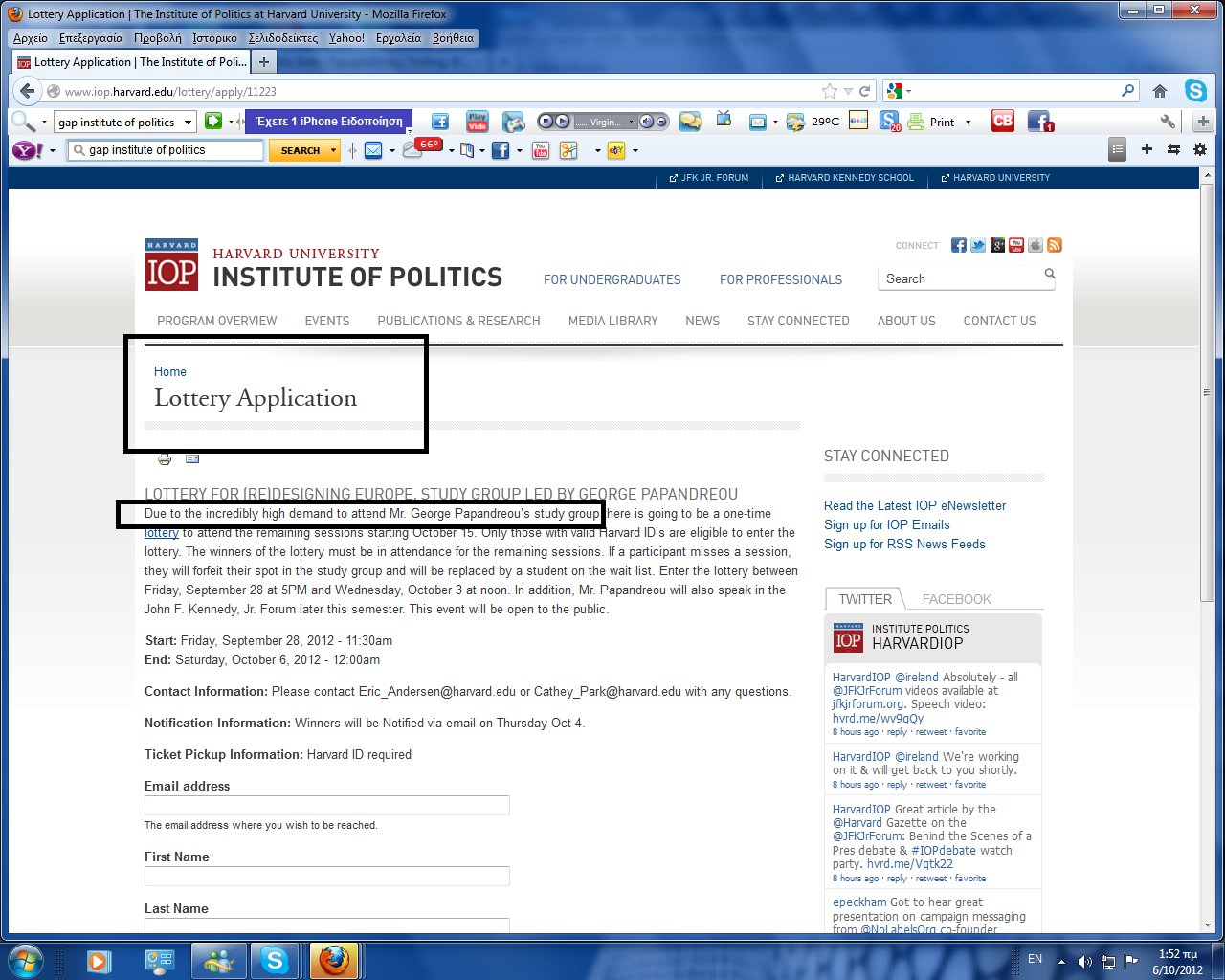This screenshot has width=1225, height=980.
Task: Open IOP Google+ page from Connect icons
Action: 997,245
